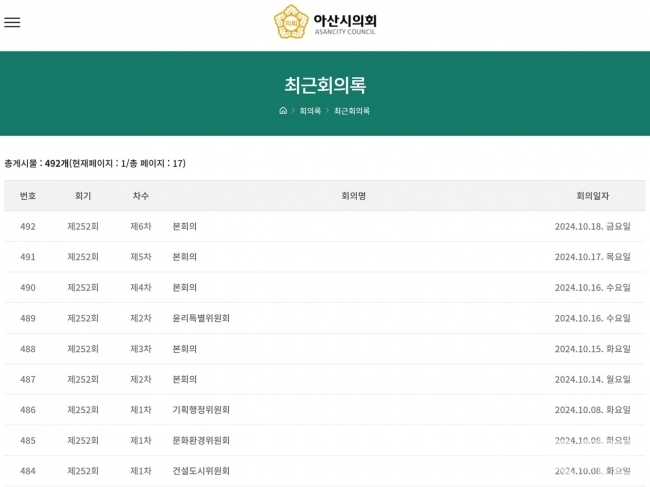Open the 제5차 본회의 record
Viewport: 650px width, 487px height.
[x=185, y=257]
